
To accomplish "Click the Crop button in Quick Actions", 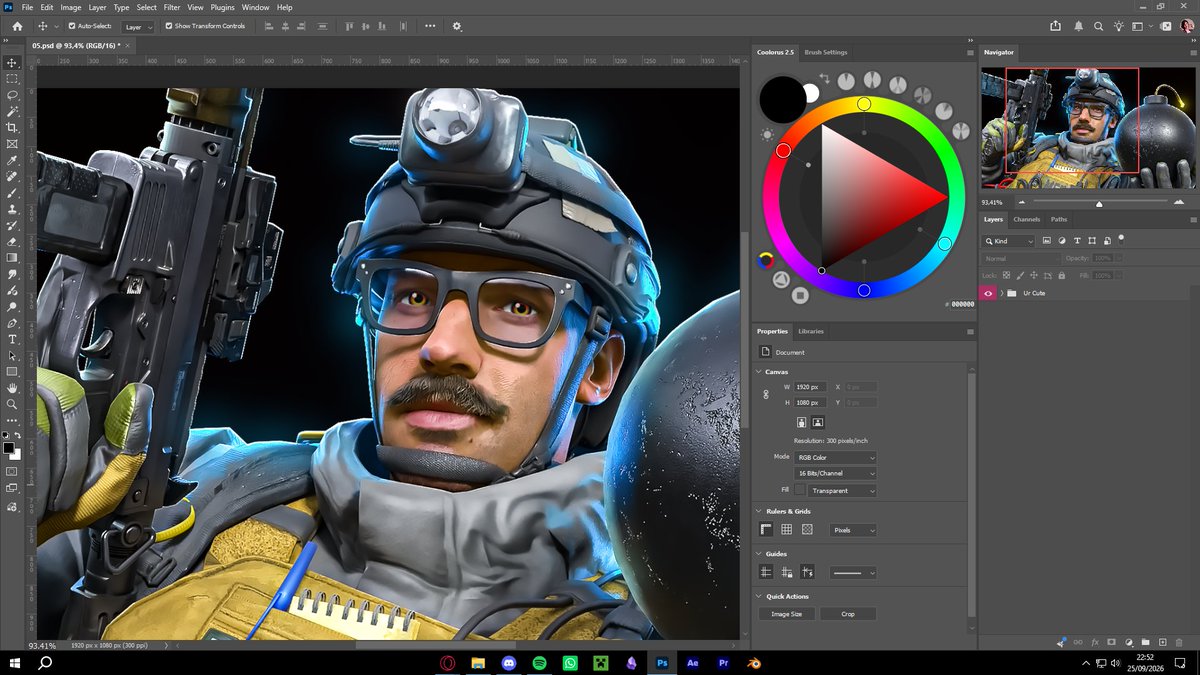I will coord(848,614).
